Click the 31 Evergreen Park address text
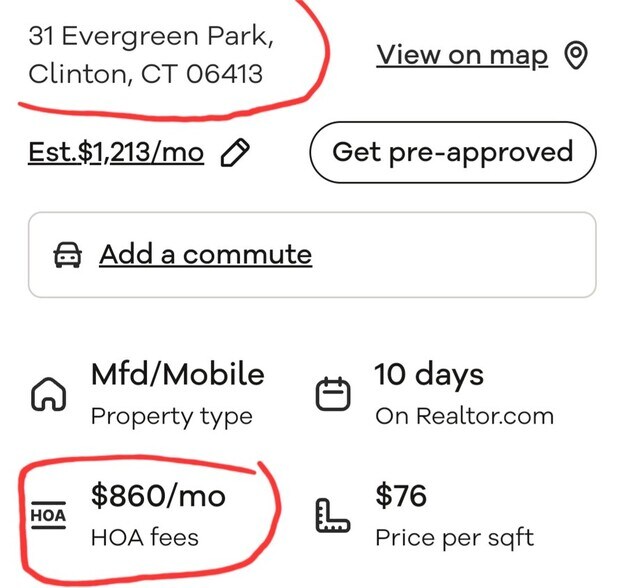The image size is (621, 588). tap(151, 37)
